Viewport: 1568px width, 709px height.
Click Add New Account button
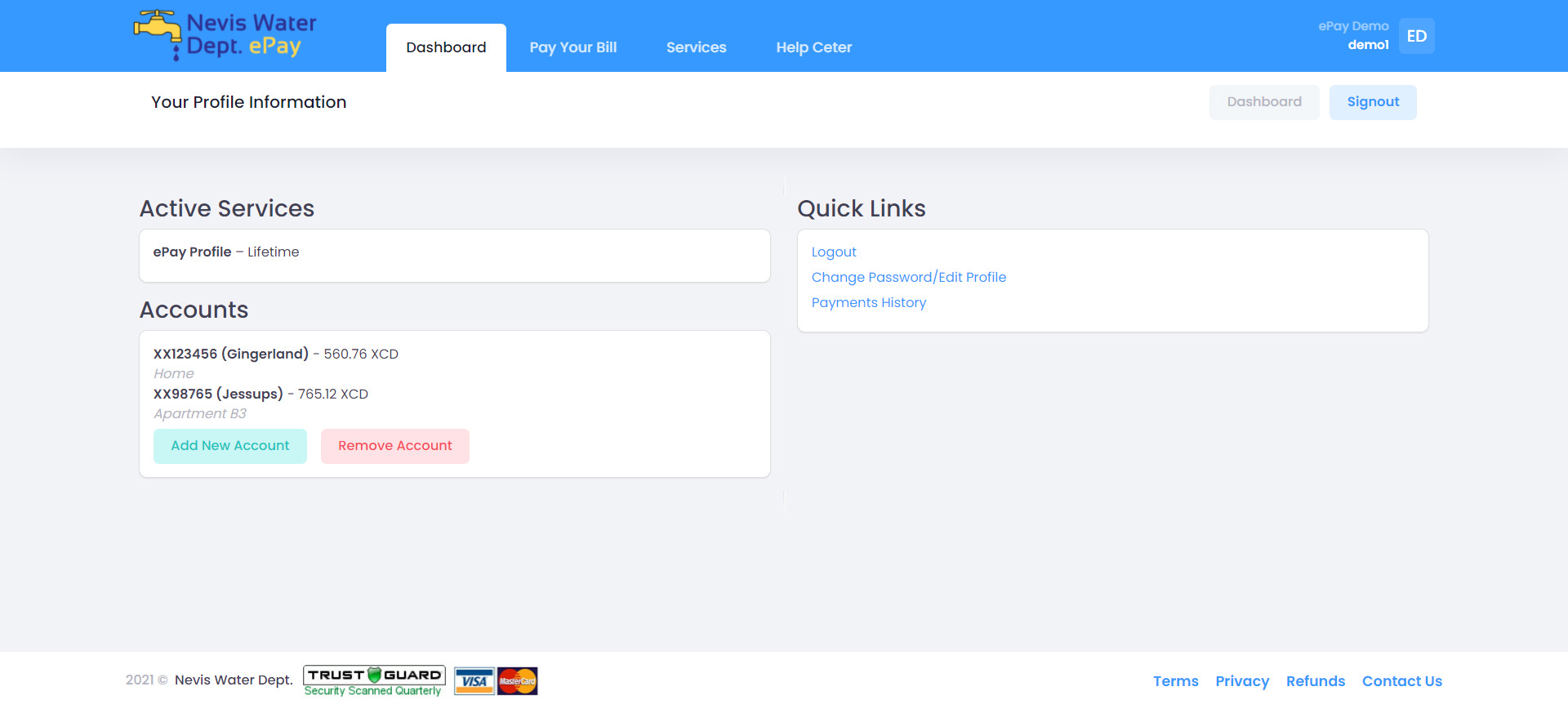(x=230, y=446)
